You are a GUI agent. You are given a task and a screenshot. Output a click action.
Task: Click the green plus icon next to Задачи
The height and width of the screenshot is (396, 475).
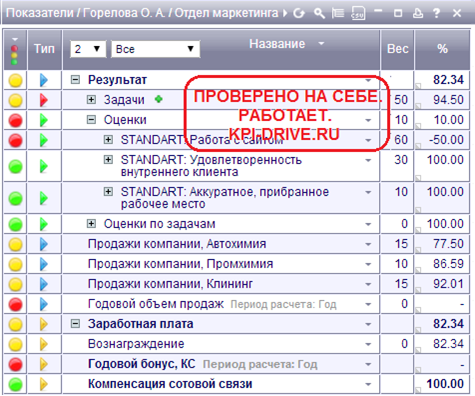click(x=159, y=99)
